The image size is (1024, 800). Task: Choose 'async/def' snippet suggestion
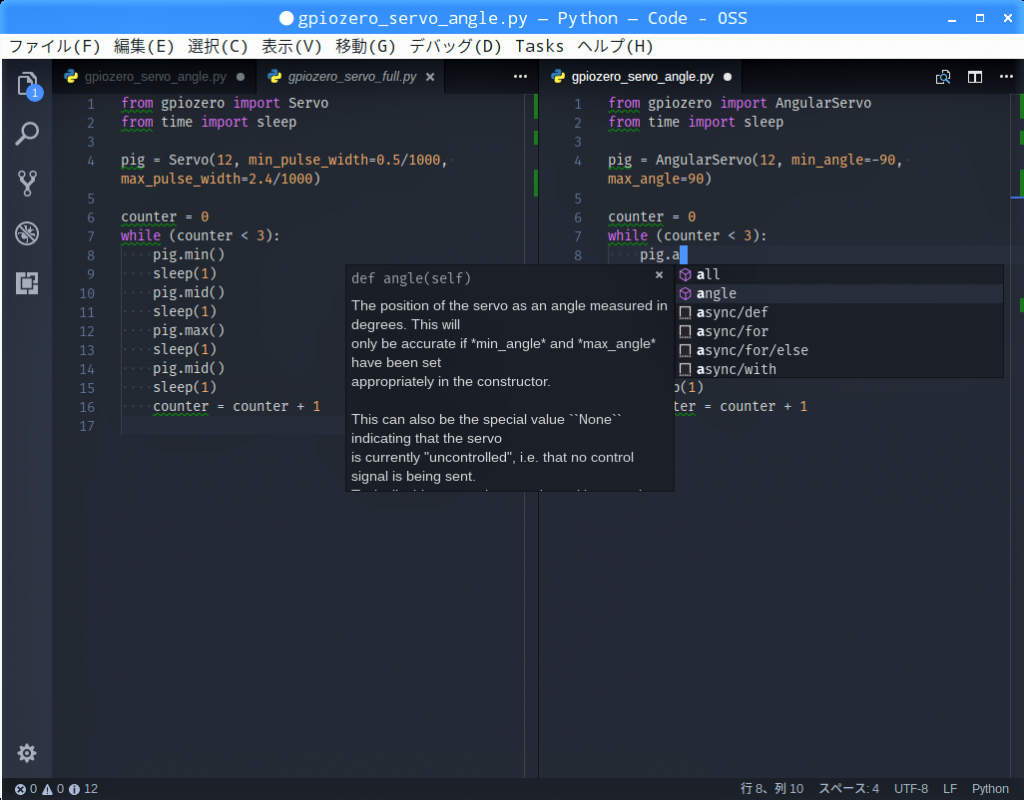coord(840,312)
